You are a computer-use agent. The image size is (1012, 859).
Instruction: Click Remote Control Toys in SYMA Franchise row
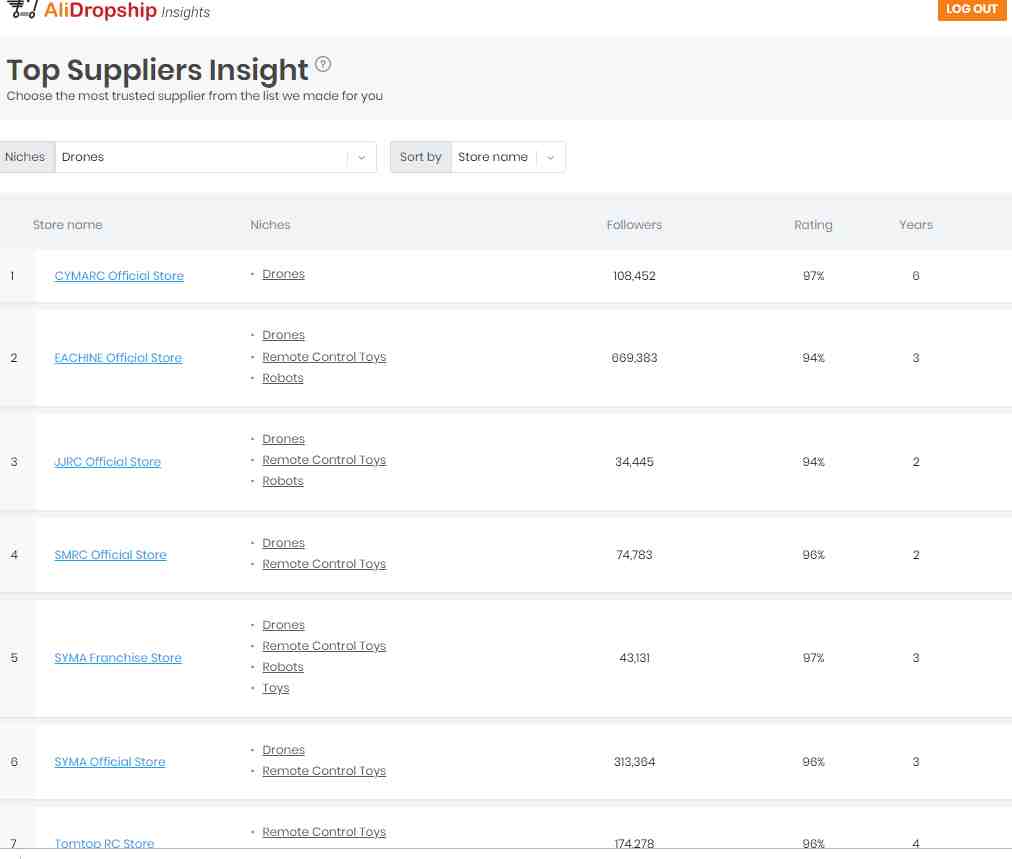[324, 645]
